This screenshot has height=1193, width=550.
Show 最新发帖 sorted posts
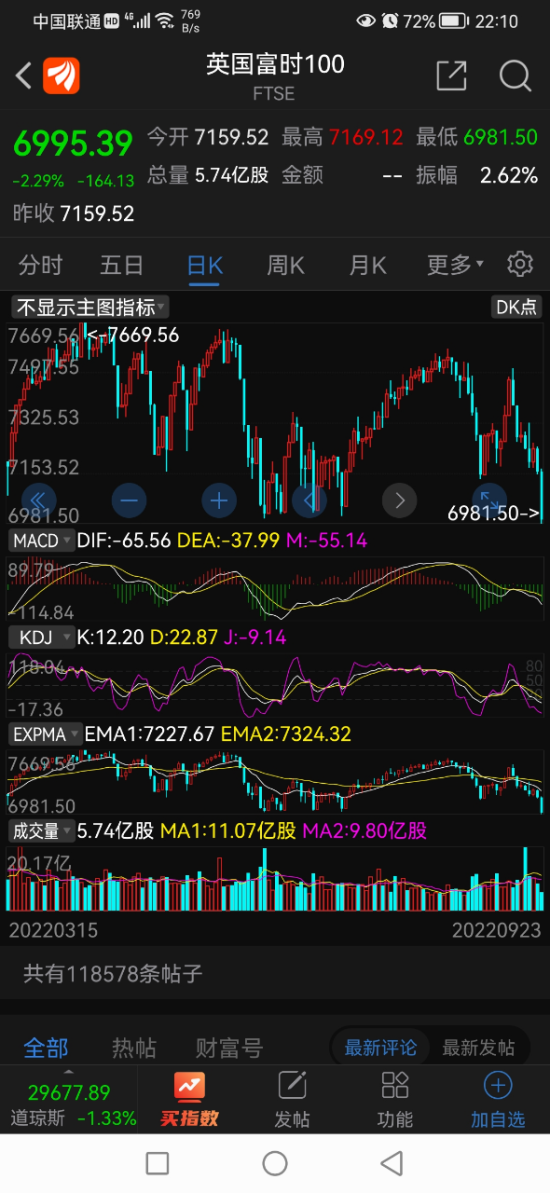coord(478,1048)
